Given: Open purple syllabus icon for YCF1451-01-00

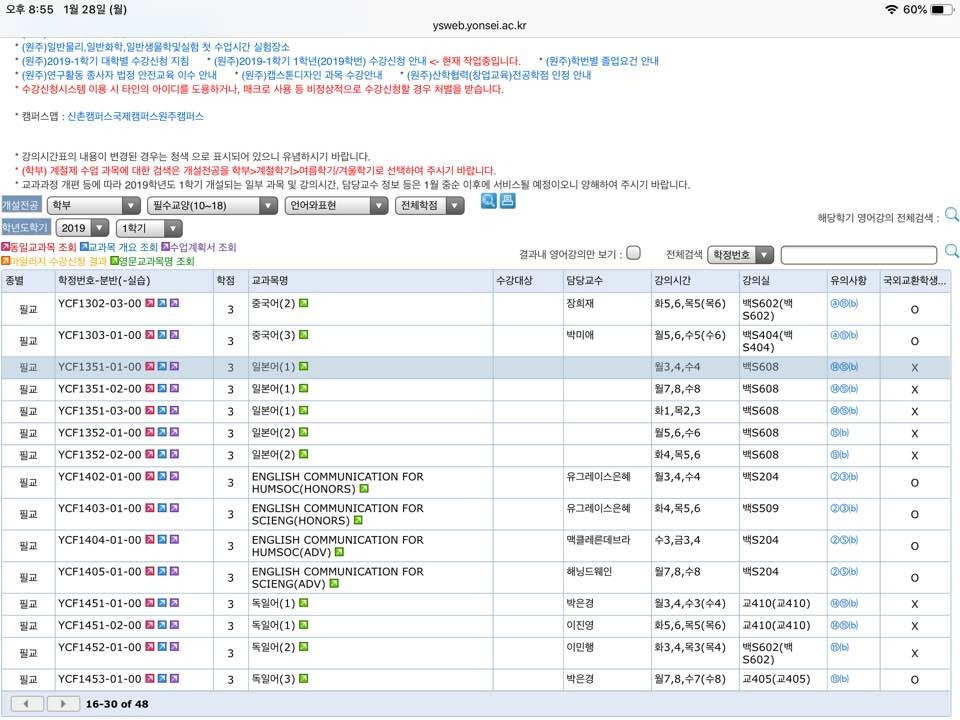Looking at the screenshot, I should click(x=174, y=604).
